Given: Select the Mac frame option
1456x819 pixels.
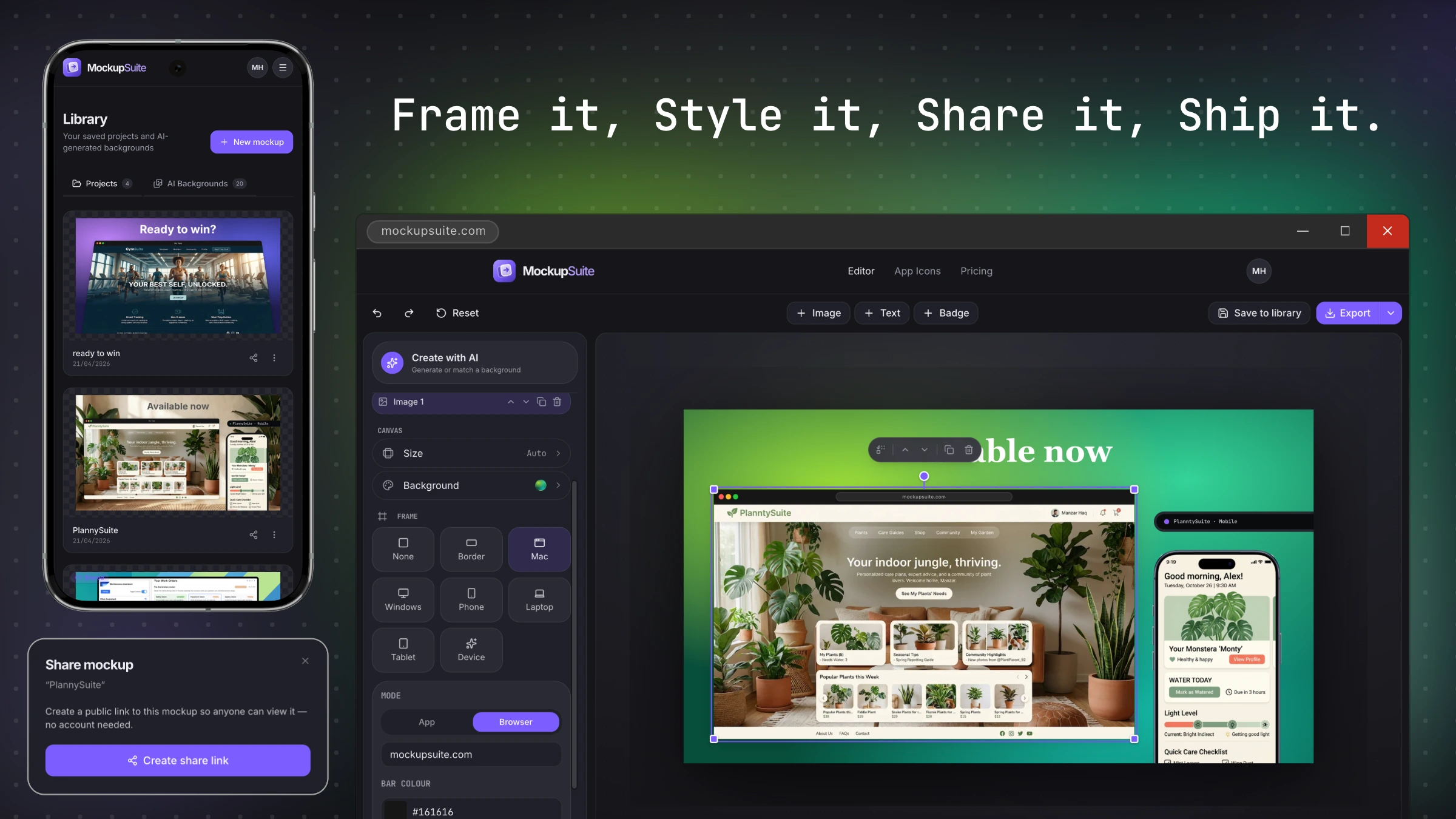Looking at the screenshot, I should (539, 549).
